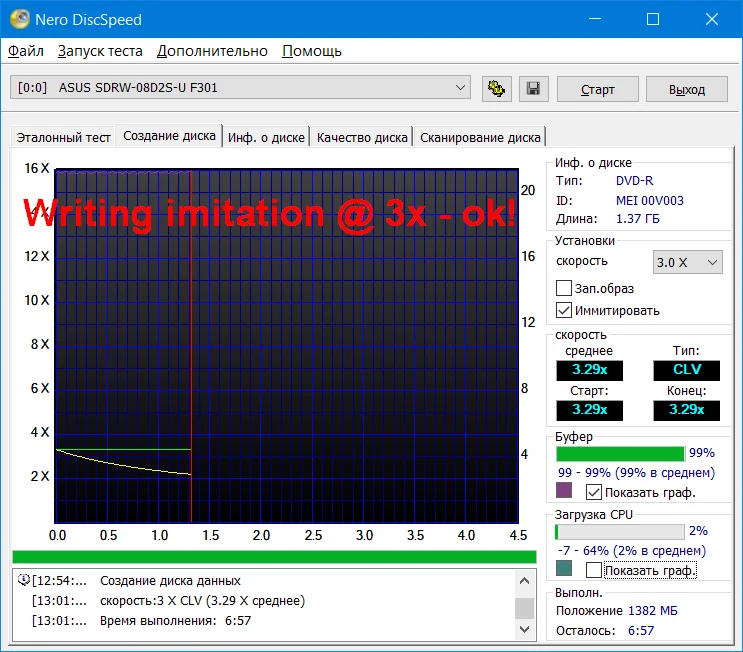Screen dimensions: 743x652
Task: Close the Nero DiscSpeed window
Action: tap(712, 19)
